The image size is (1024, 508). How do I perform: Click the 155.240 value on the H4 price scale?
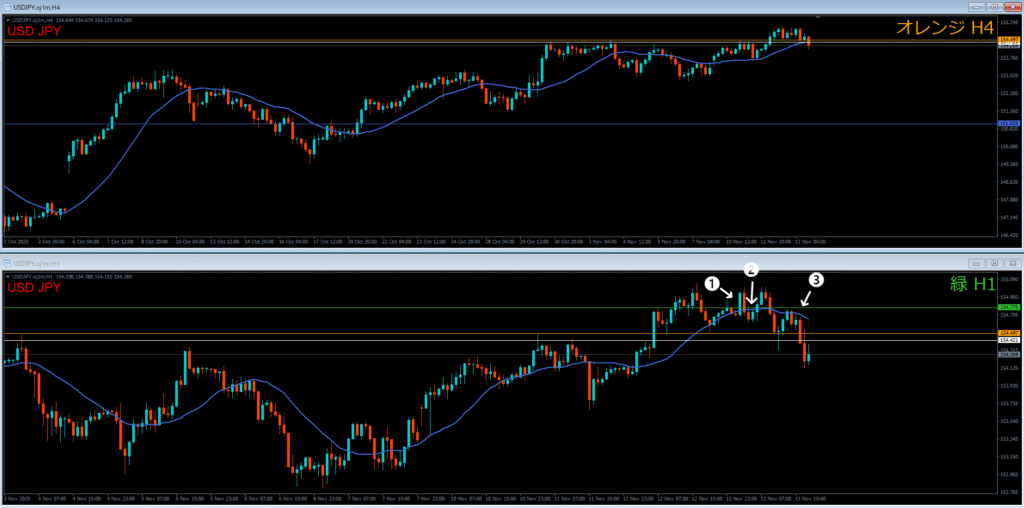[x=1008, y=22]
